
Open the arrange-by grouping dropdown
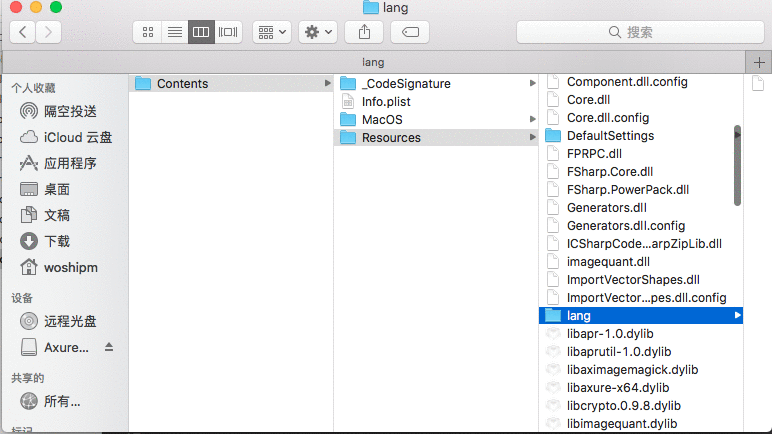[x=272, y=33]
